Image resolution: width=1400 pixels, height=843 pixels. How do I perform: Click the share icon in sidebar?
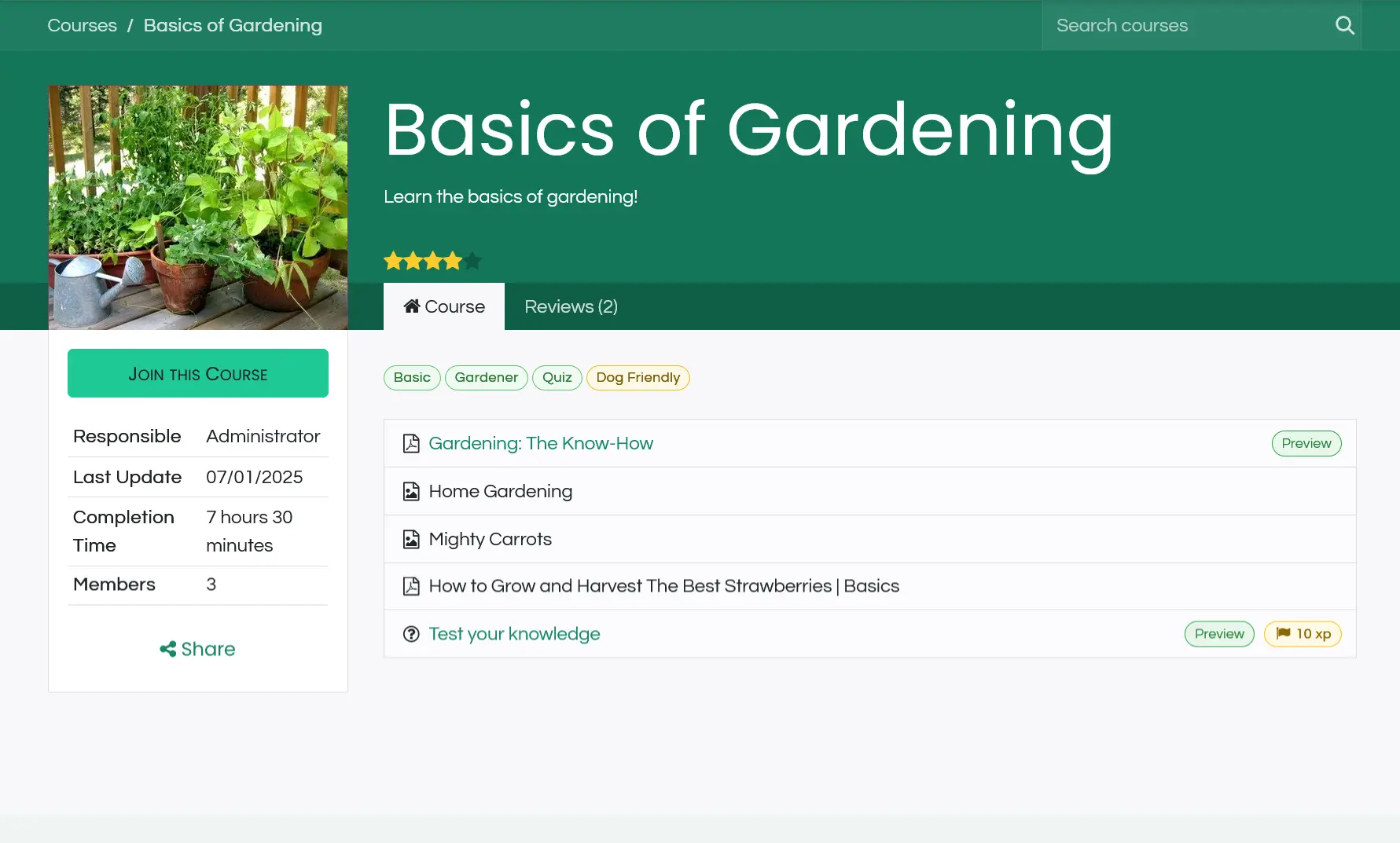click(167, 649)
